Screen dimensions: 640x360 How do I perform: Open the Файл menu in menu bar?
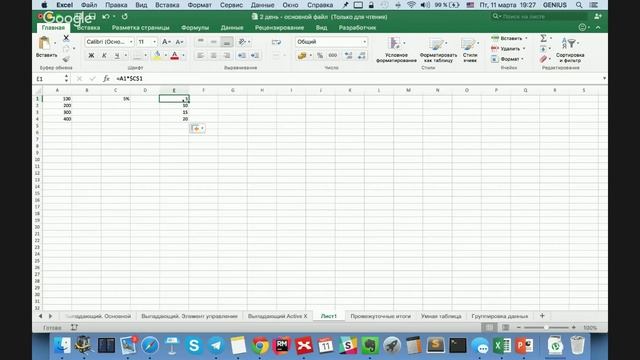pos(89,5)
